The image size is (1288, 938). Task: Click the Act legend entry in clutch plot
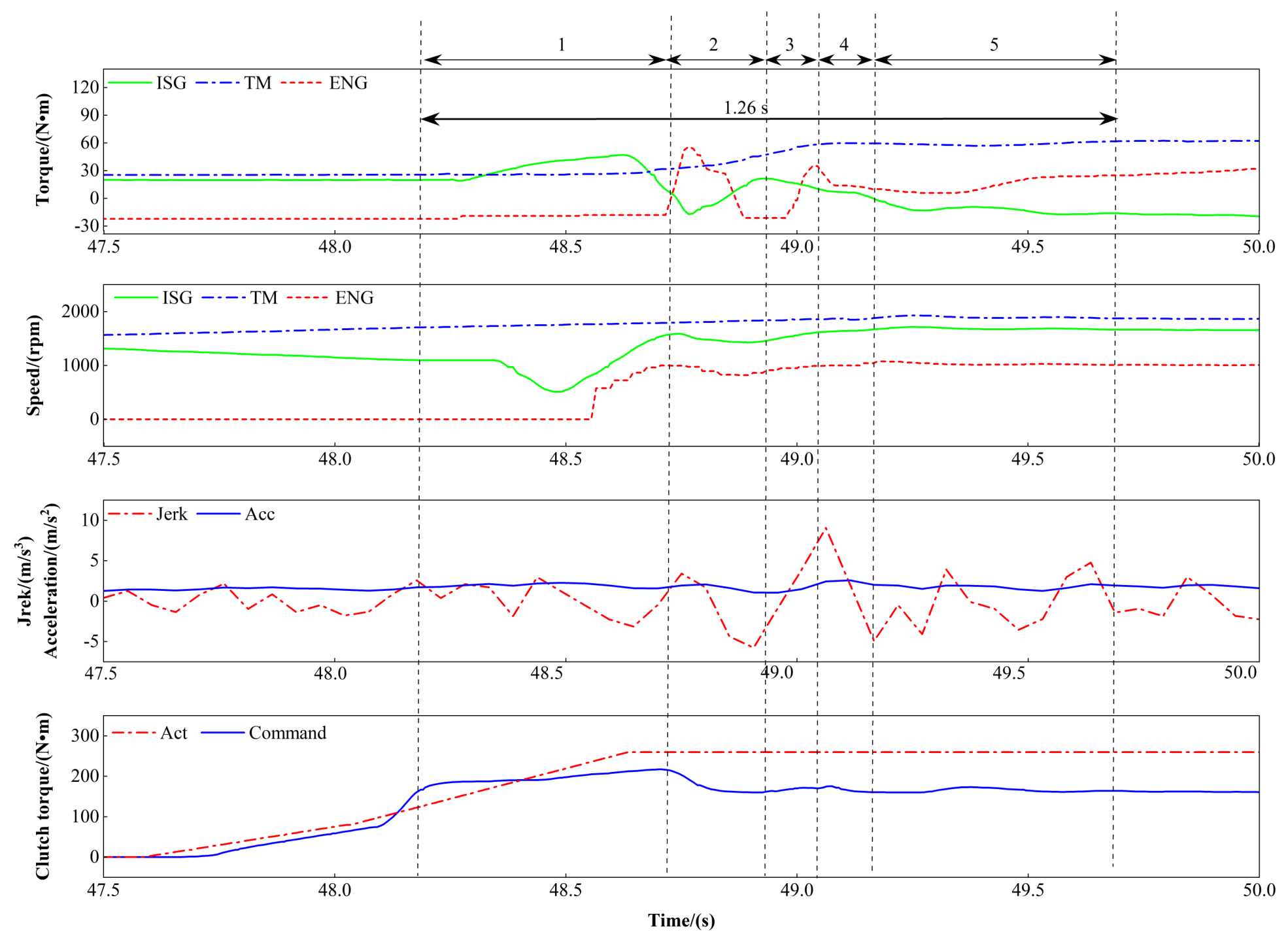[173, 733]
